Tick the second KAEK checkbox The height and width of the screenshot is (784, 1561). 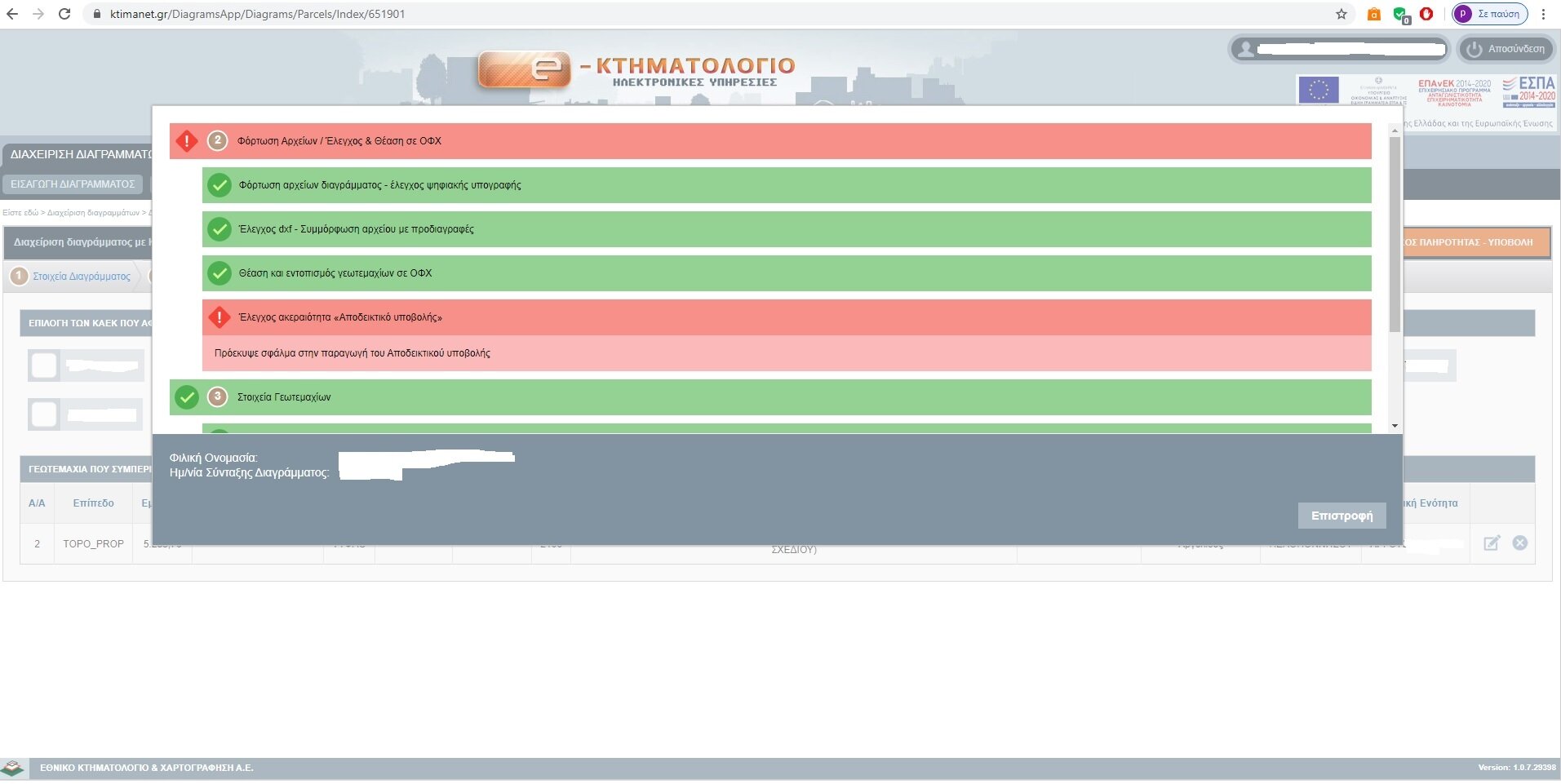(44, 414)
